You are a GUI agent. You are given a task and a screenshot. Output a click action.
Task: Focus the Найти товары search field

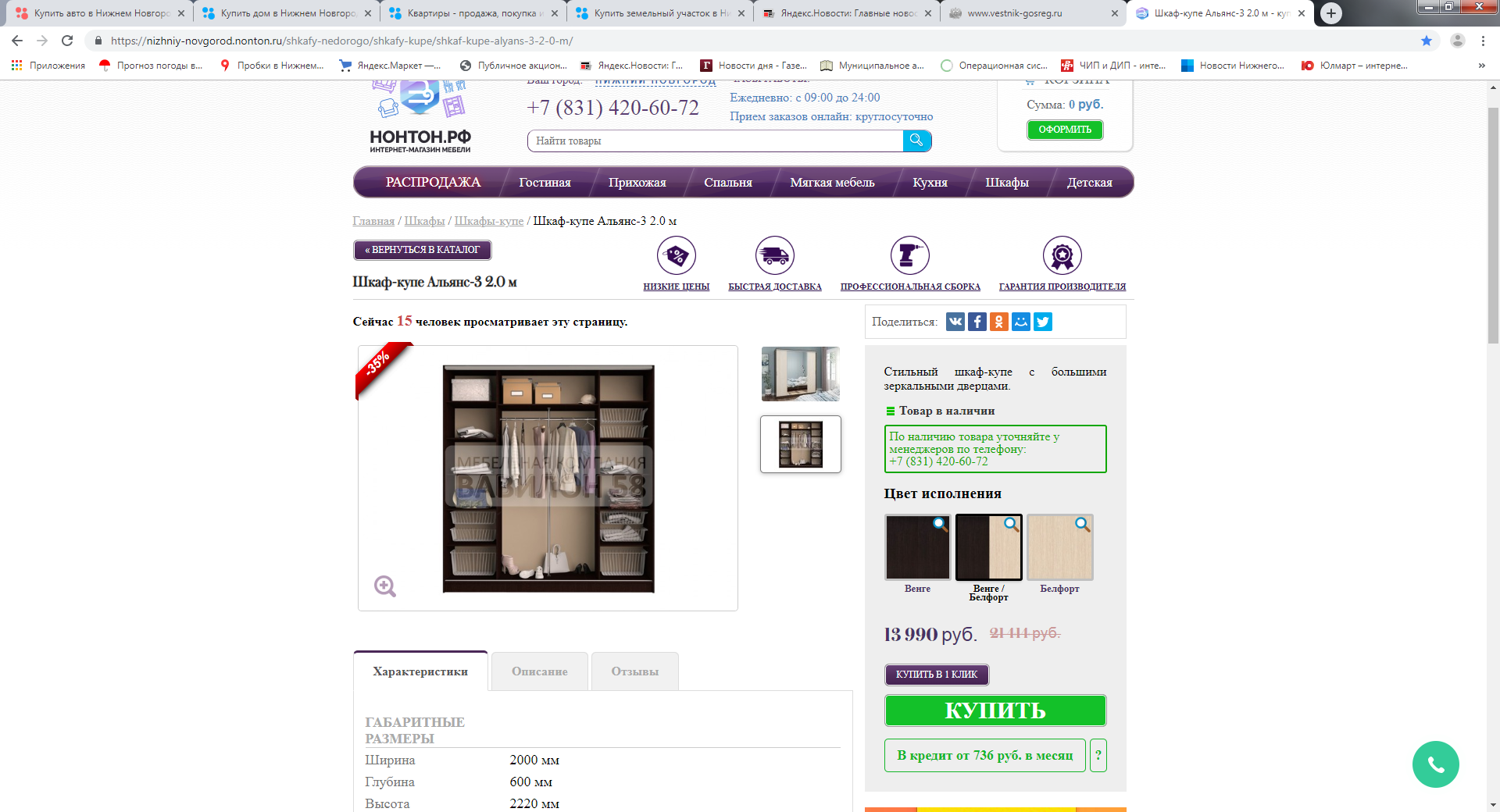(x=715, y=141)
